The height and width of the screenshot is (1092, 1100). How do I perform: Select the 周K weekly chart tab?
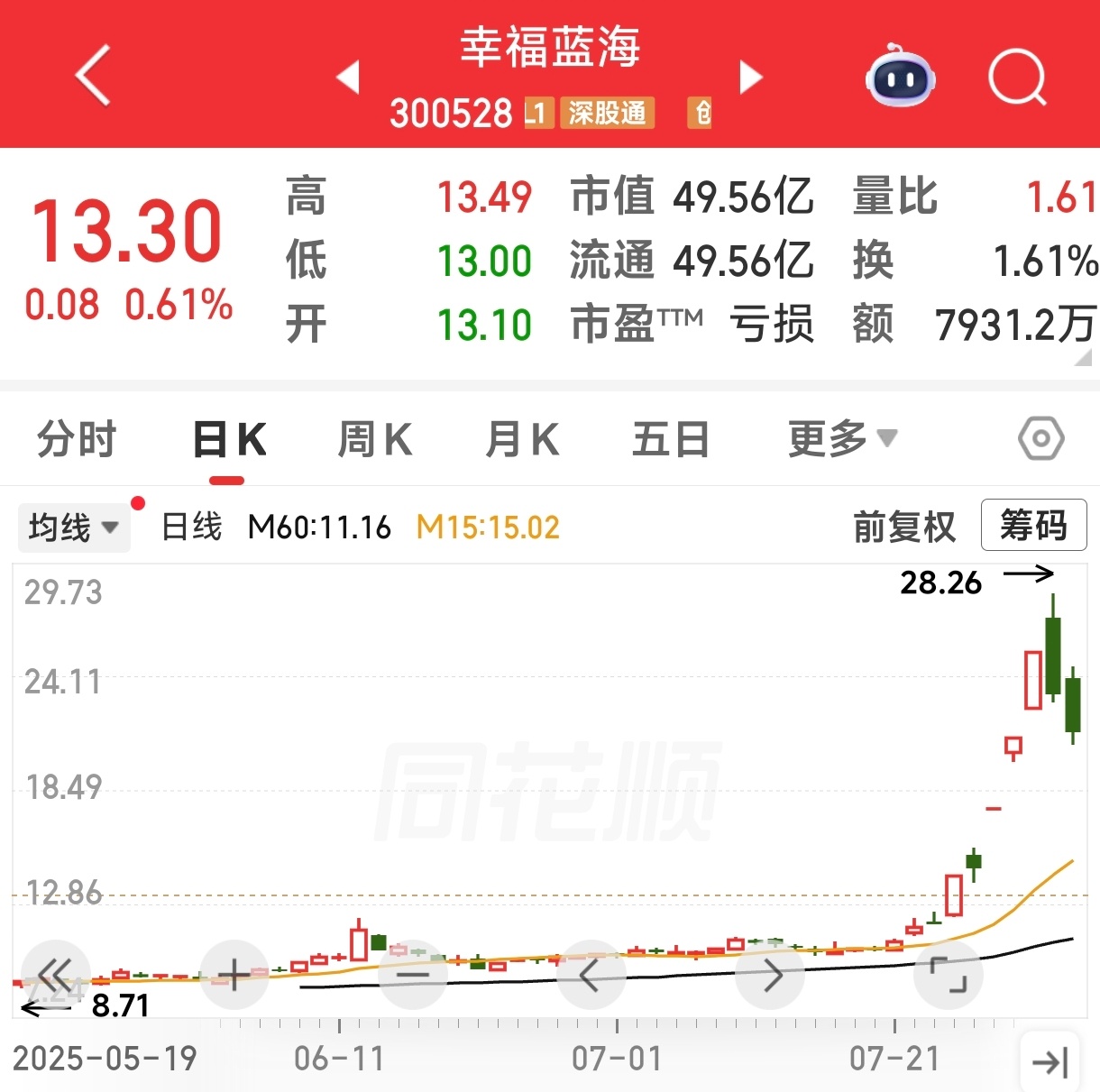click(375, 440)
